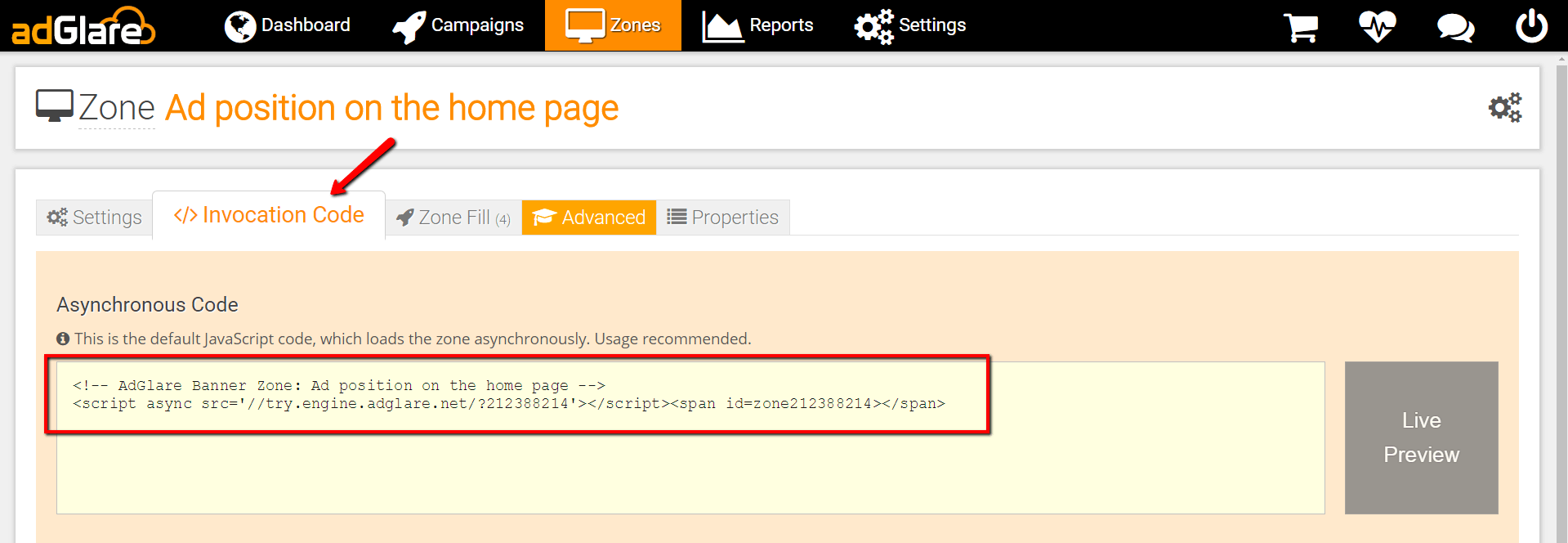This screenshot has height=543, width=1568.
Task: Click the adGlare logo
Action: (83, 26)
